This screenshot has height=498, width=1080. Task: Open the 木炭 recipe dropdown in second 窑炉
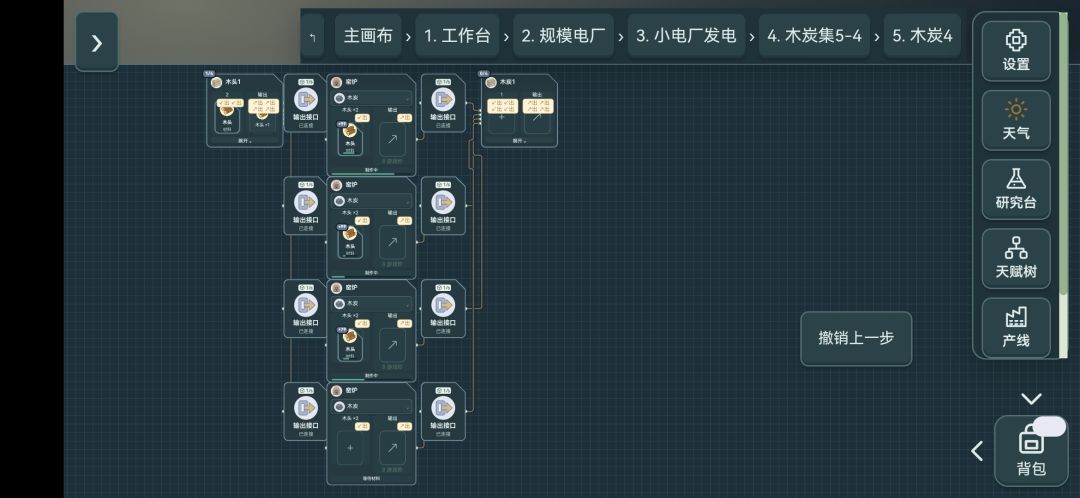pos(372,200)
